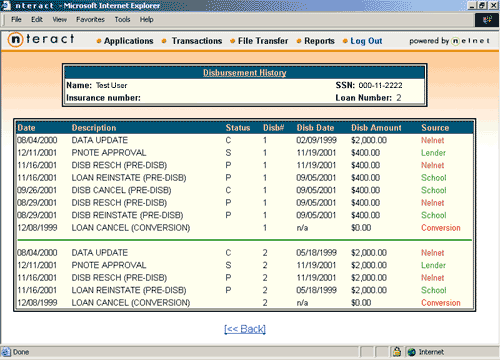Image resolution: width=500 pixels, height=360 pixels.
Task: Click the Disb Date column header
Action: [315, 128]
